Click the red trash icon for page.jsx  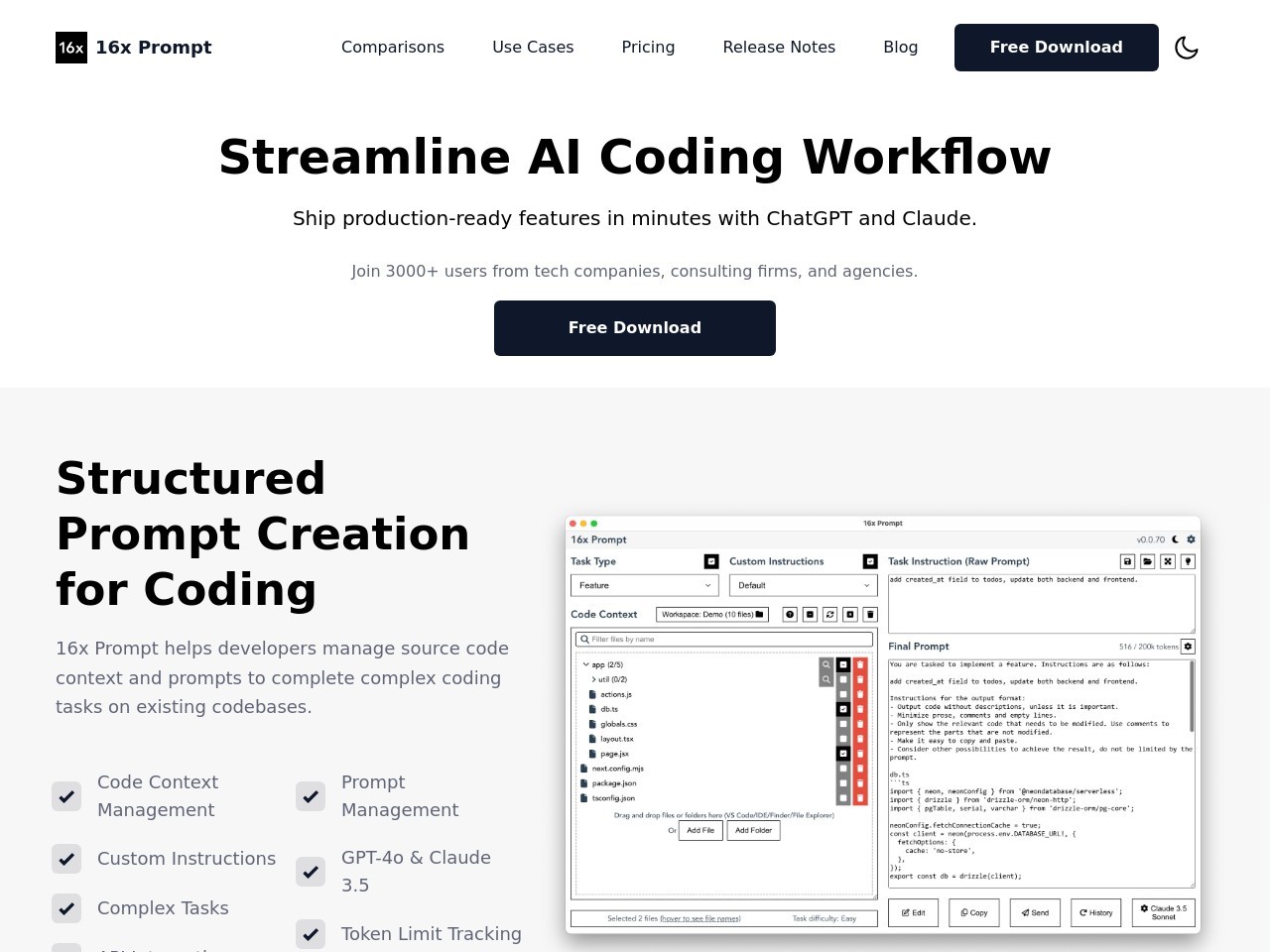pos(860,754)
